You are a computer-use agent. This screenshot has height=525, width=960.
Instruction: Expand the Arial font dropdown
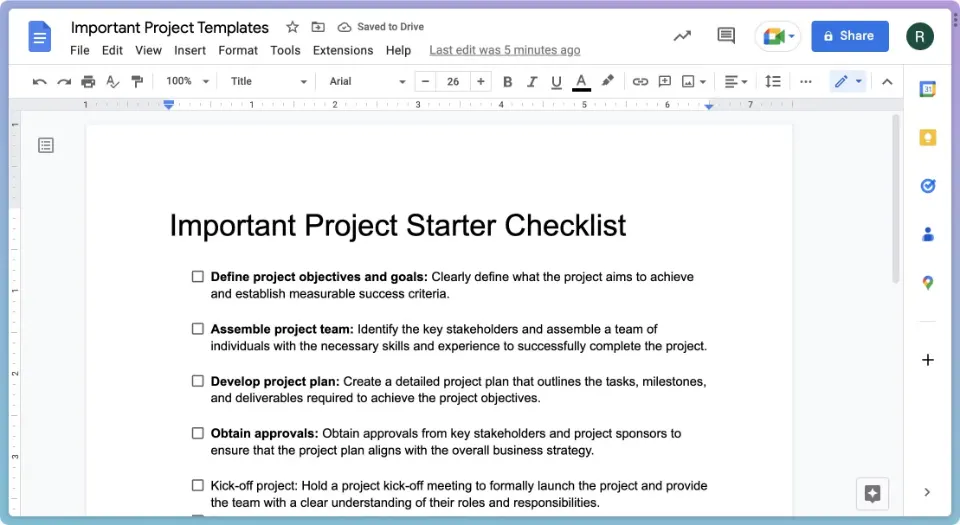[x=367, y=81]
